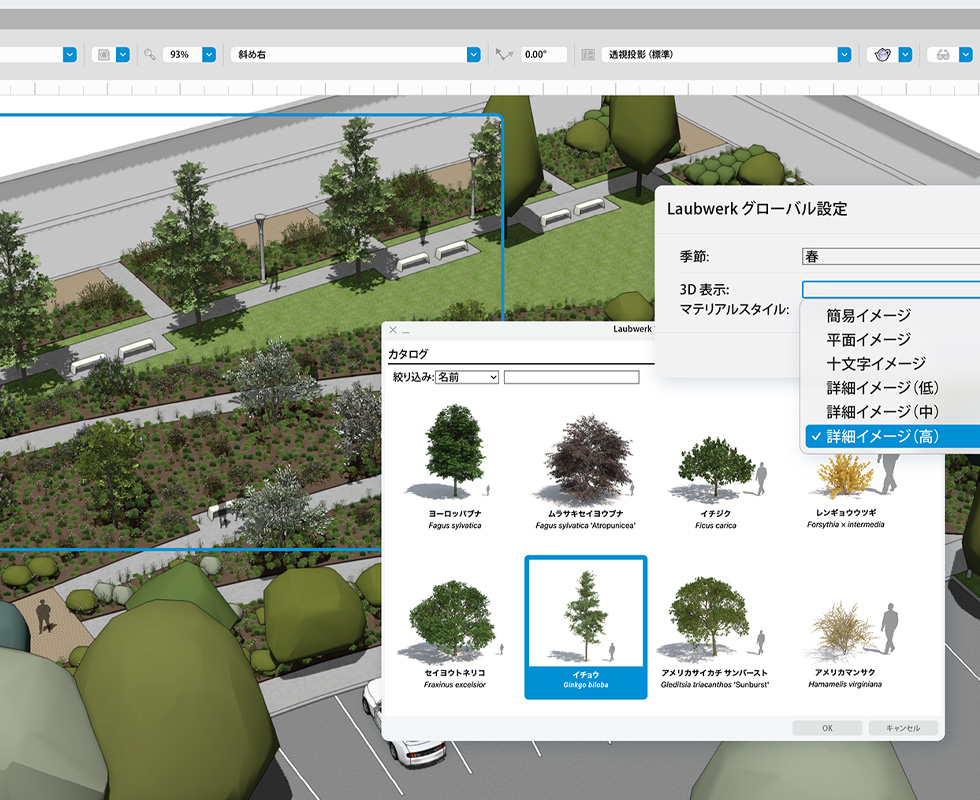The height and width of the screenshot is (800, 980).
Task: Click the glasses visibility icon
Action: 943,55
